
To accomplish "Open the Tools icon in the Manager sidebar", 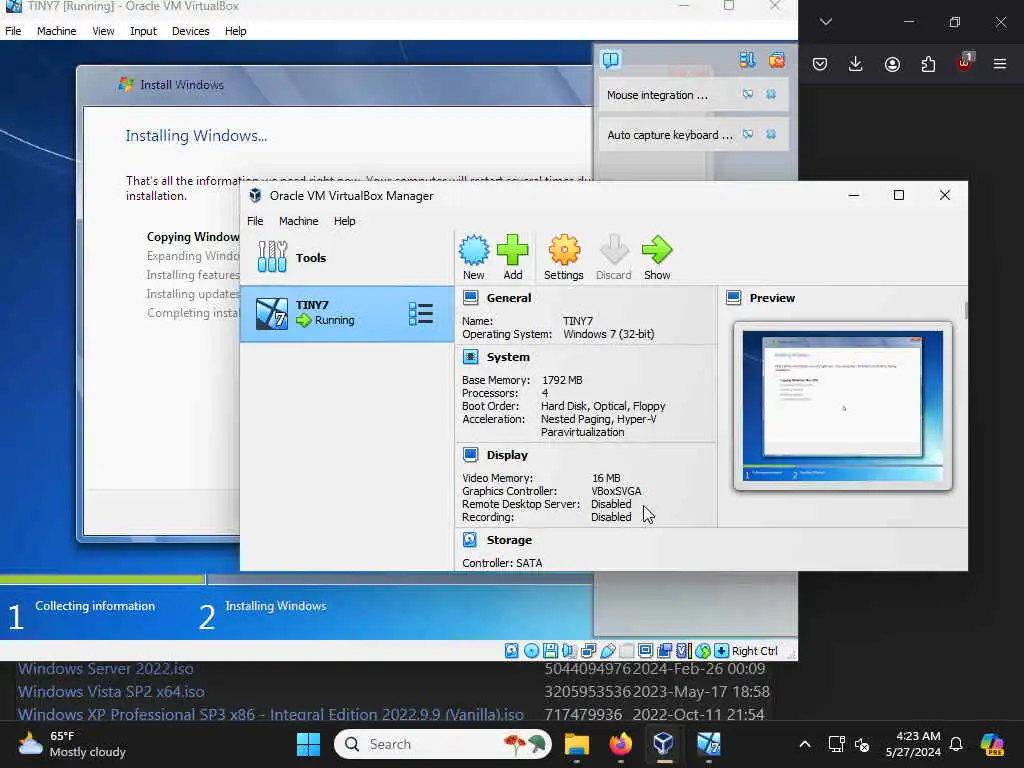I will point(272,257).
